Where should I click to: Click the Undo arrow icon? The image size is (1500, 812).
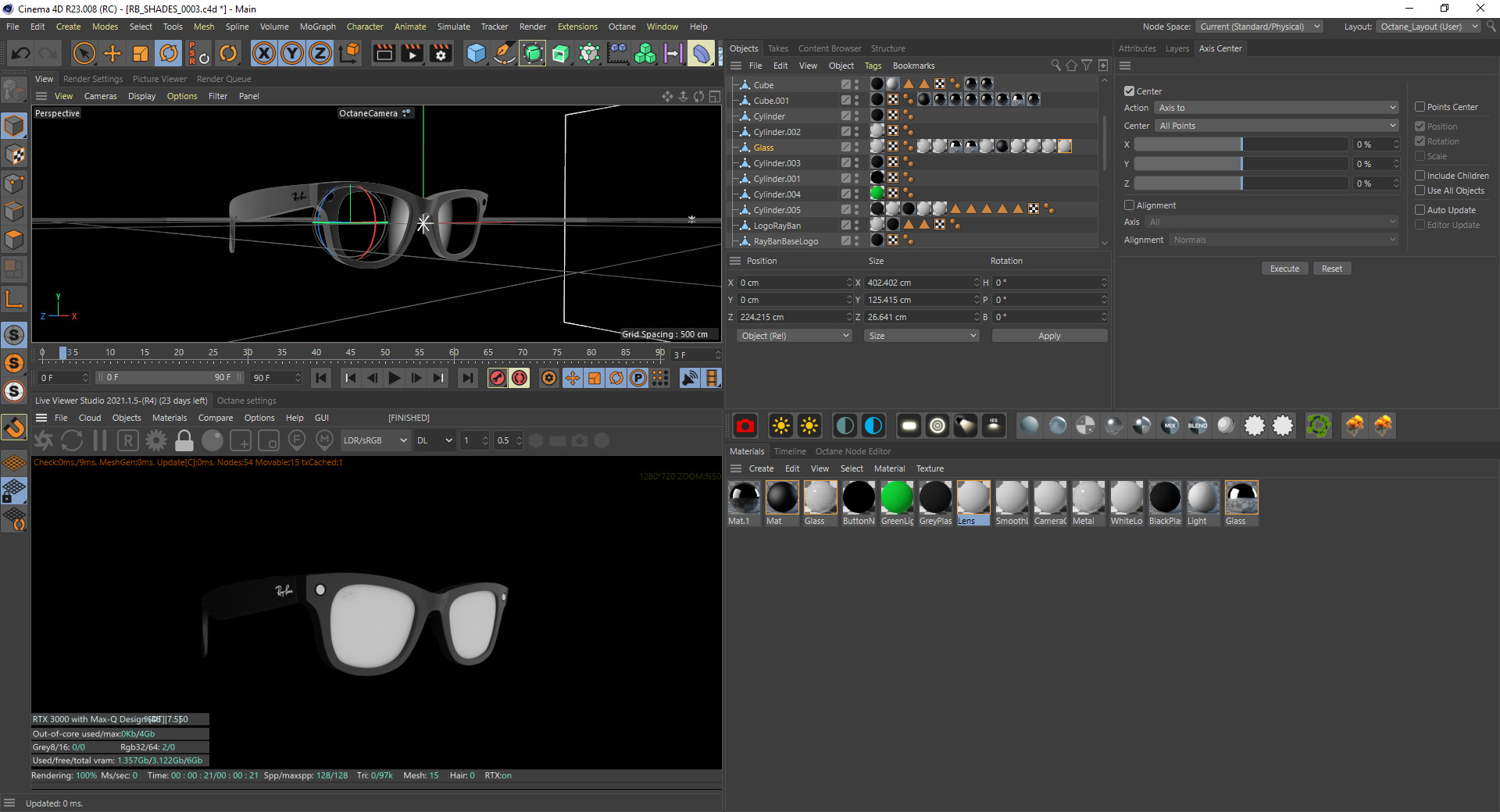pyautogui.click(x=21, y=53)
